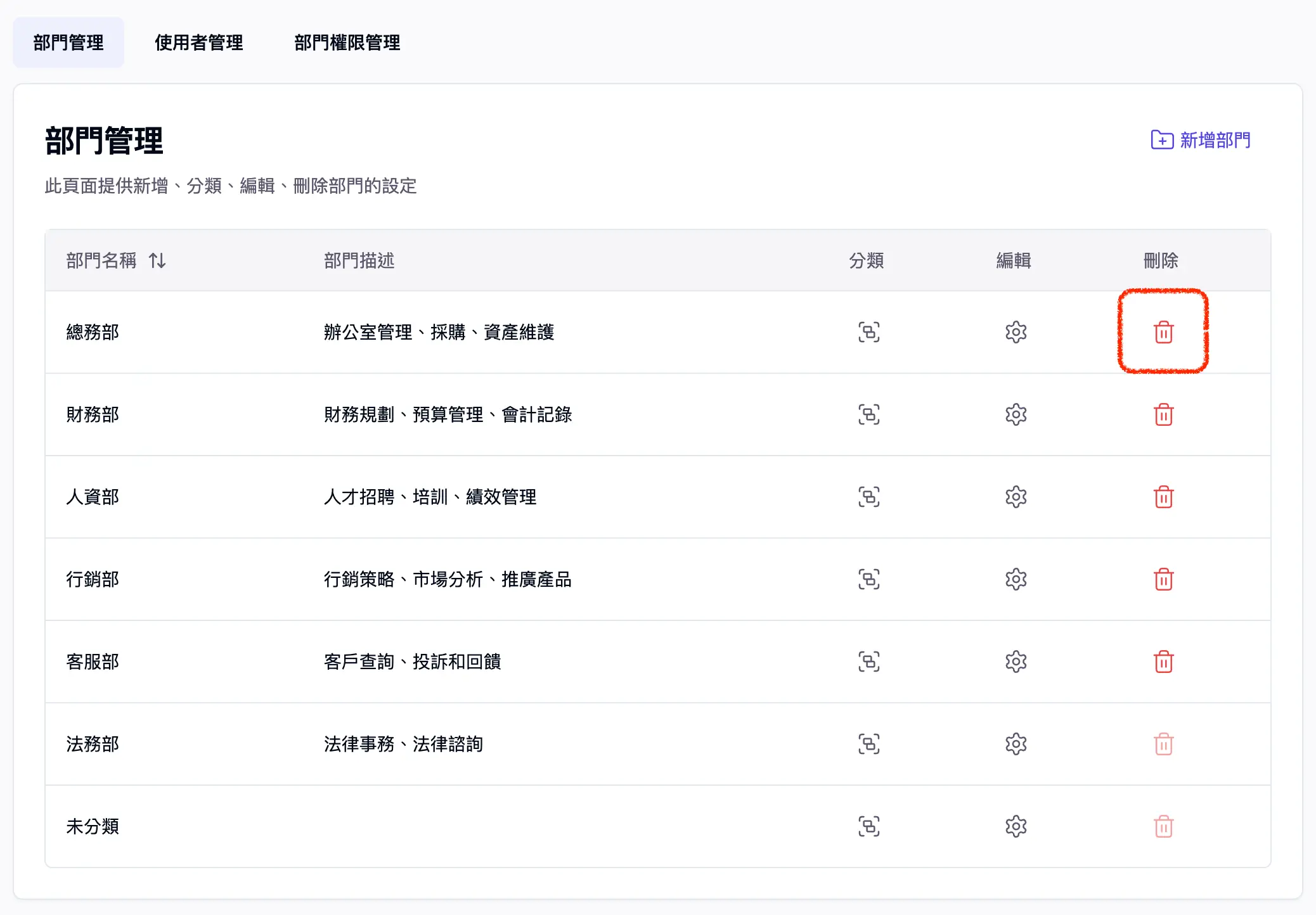
Task: Click 新增部門 button
Action: [x=1201, y=140]
